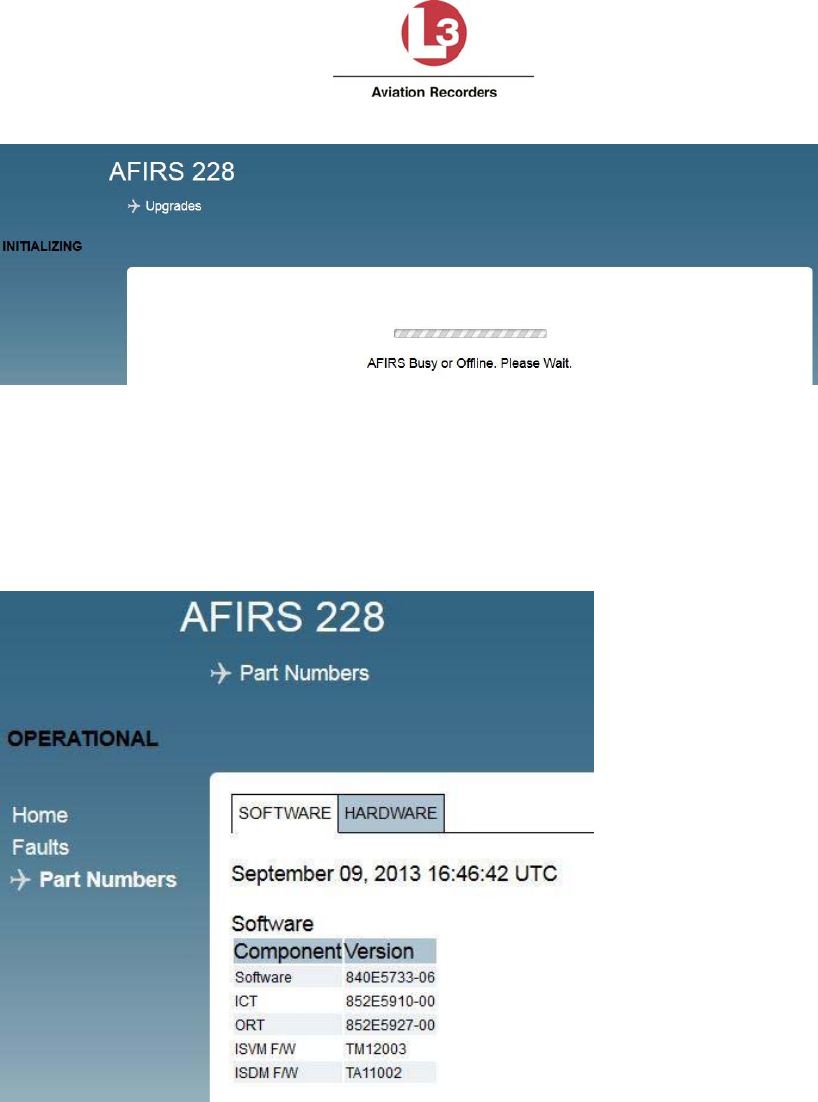Click the Version column header
Screen dimensions: 818x1102
[389, 951]
